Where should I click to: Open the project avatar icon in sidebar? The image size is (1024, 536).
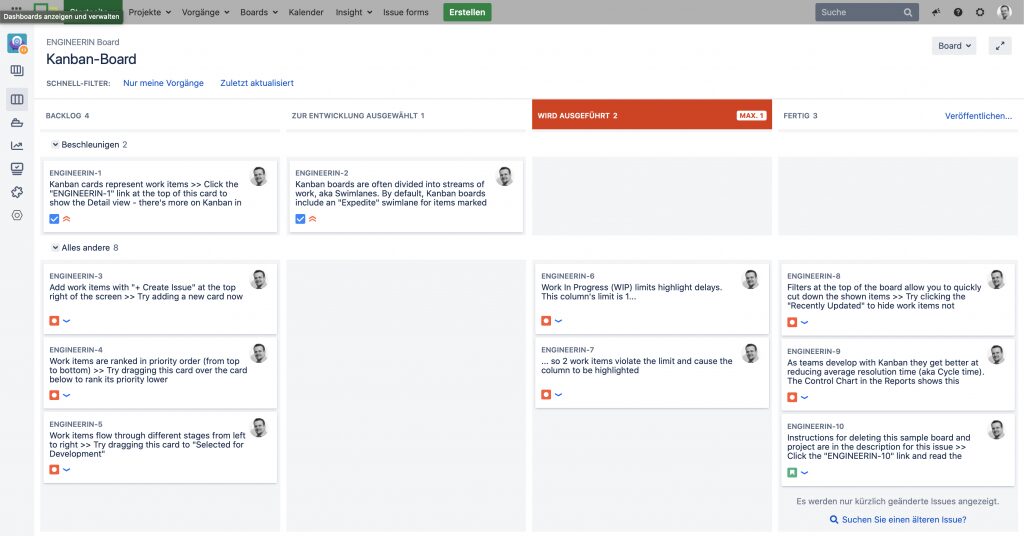coord(17,43)
